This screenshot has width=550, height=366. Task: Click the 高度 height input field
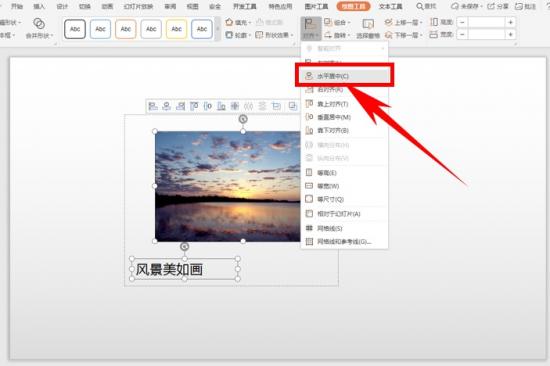(487, 22)
